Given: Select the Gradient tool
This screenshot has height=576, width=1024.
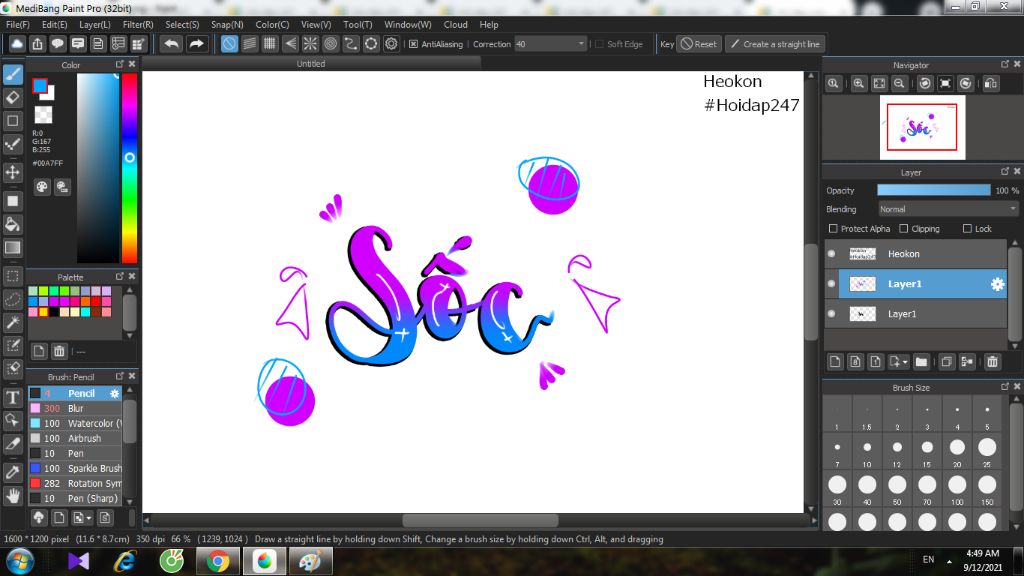Looking at the screenshot, I should click(12, 248).
